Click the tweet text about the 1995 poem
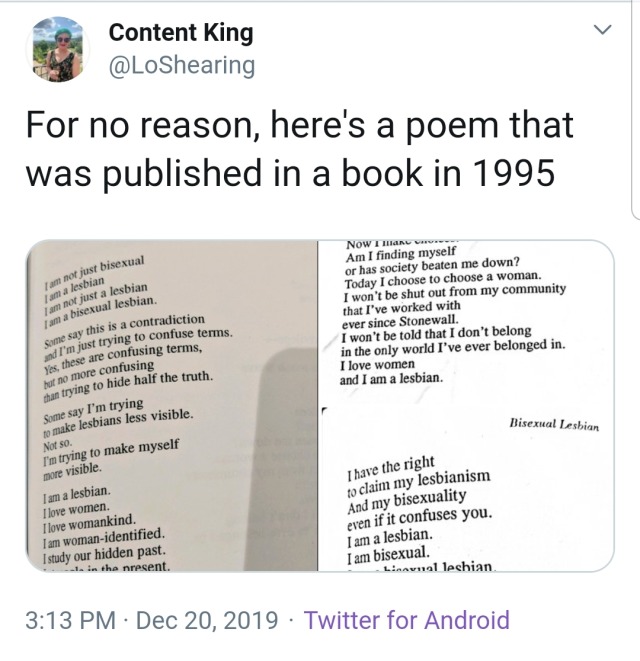This screenshot has height=661, width=640. point(300,149)
